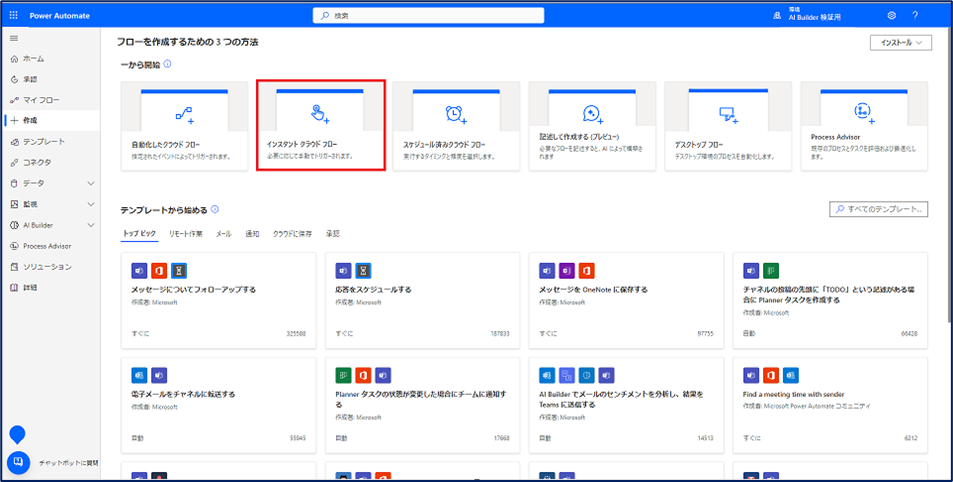Viewport: 953px width, 482px height.
Task: Open AI Builder でメールのセンチメントを分析 template
Action: [627, 405]
